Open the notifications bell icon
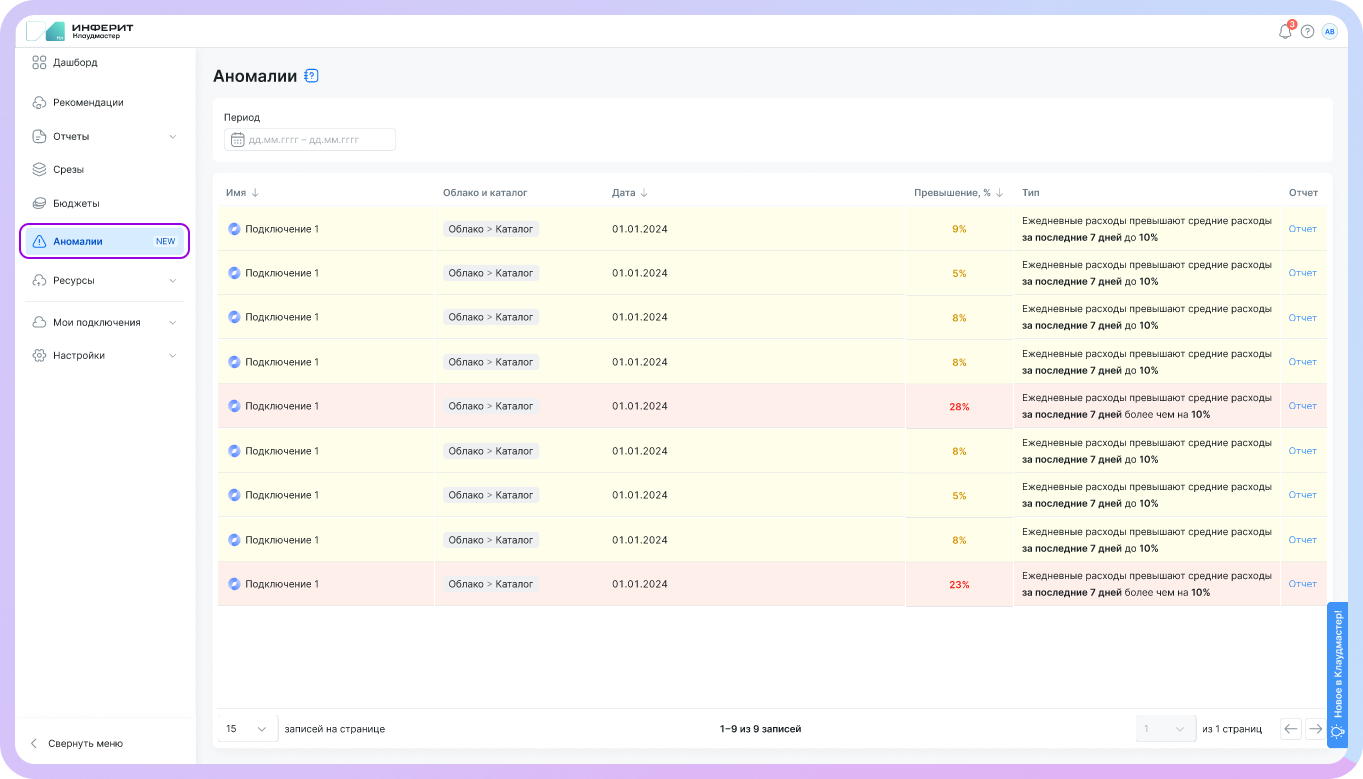 (1285, 31)
